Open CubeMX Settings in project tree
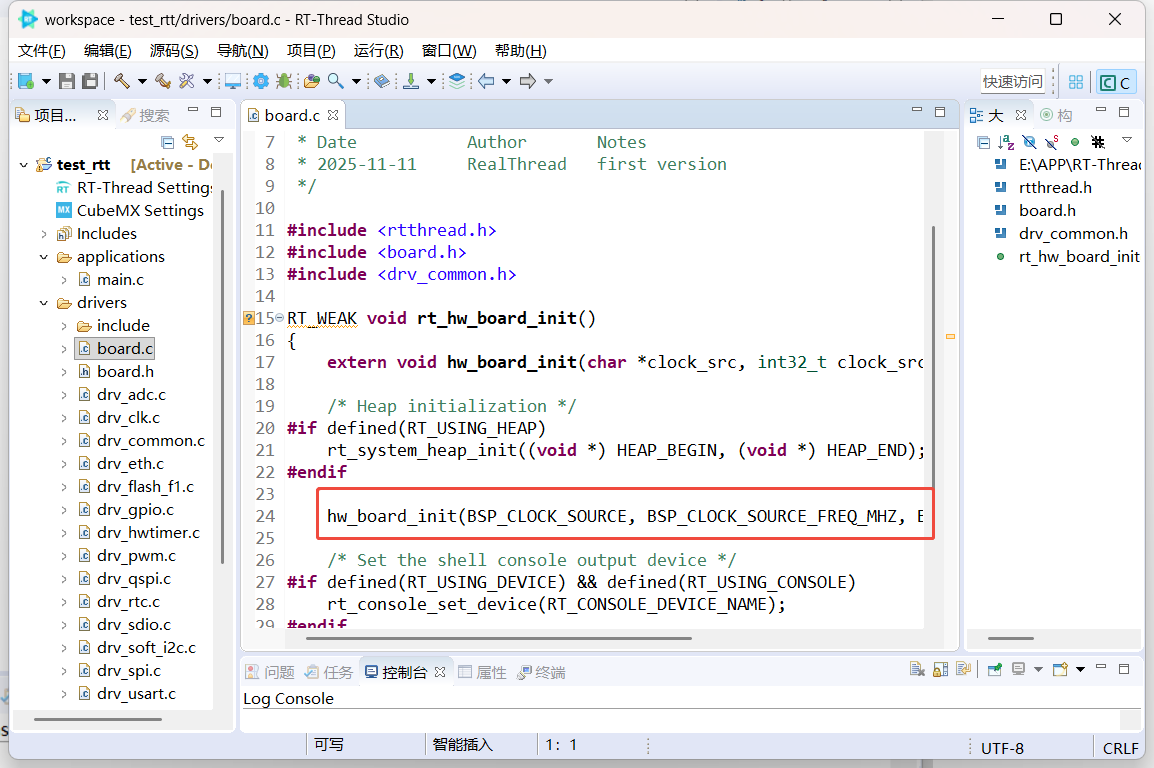 pos(140,211)
